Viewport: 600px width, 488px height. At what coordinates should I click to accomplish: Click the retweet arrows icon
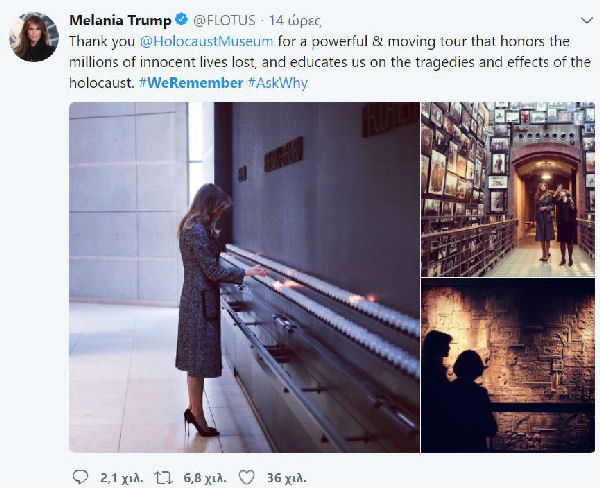coord(163,478)
